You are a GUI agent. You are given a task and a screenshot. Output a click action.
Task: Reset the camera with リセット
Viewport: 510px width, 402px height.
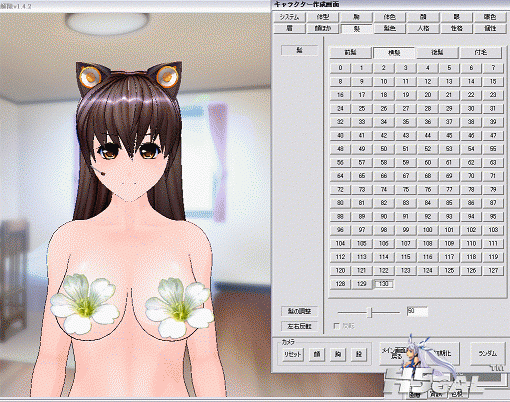coord(292,354)
